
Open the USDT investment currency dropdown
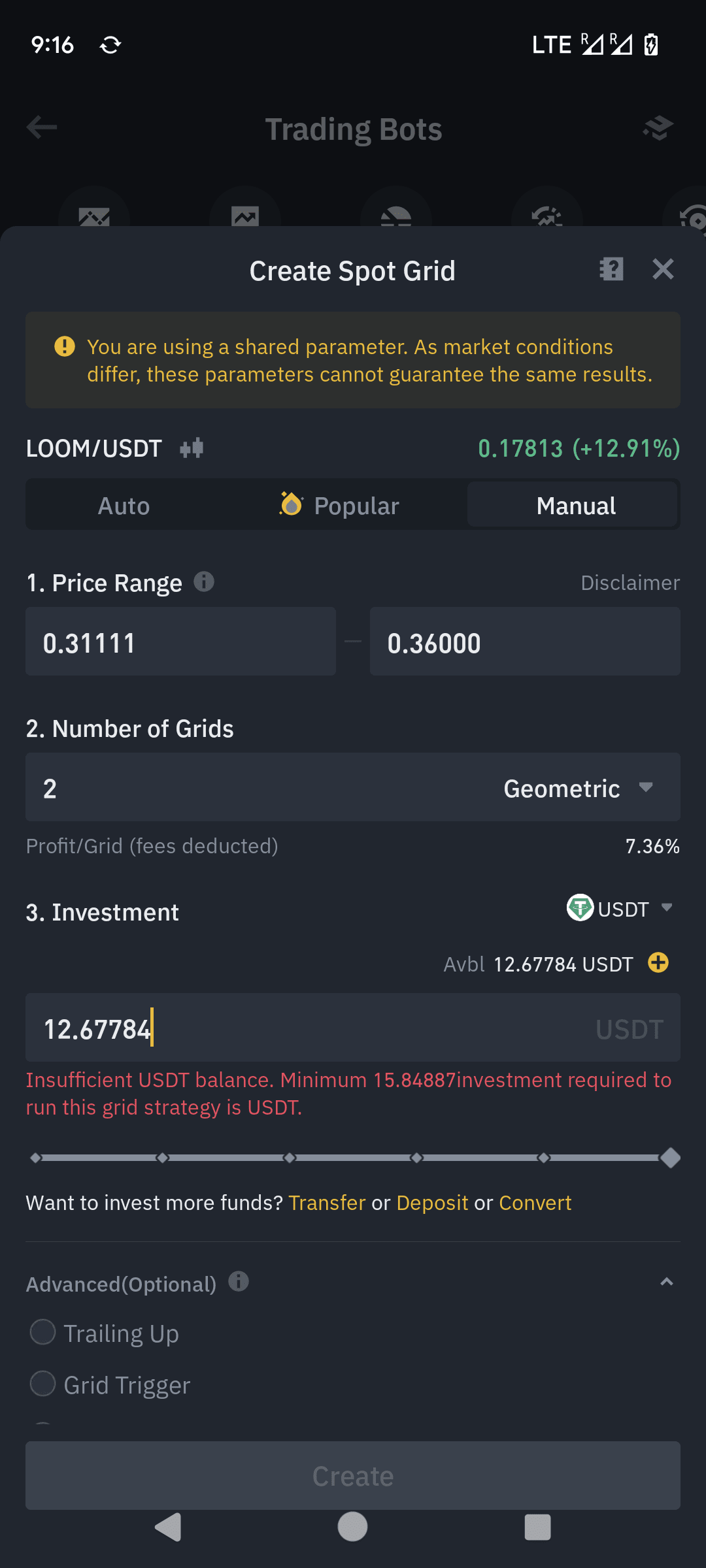click(620, 908)
